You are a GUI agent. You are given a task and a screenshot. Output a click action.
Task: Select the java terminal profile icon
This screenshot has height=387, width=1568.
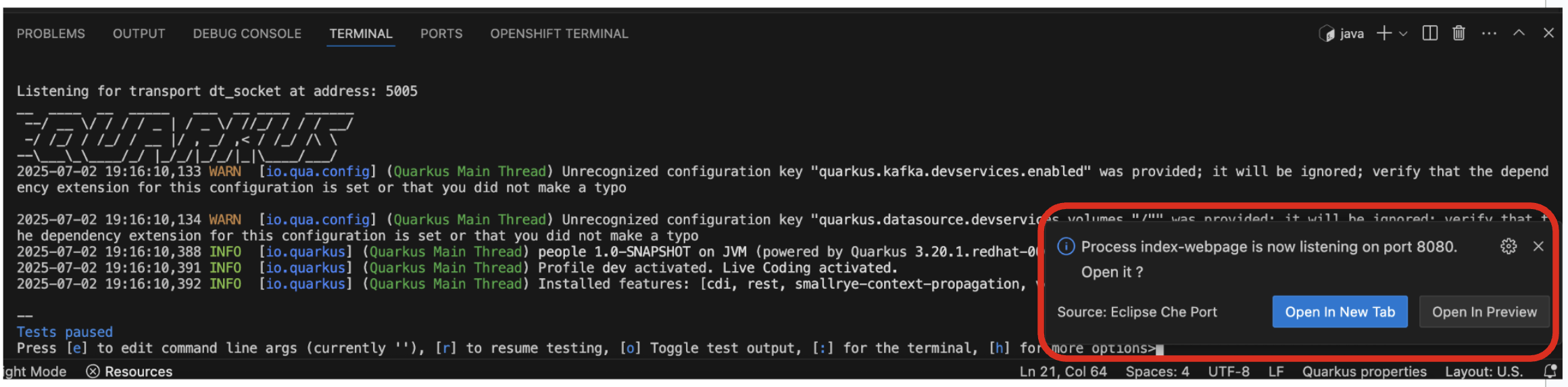[x=1327, y=34]
